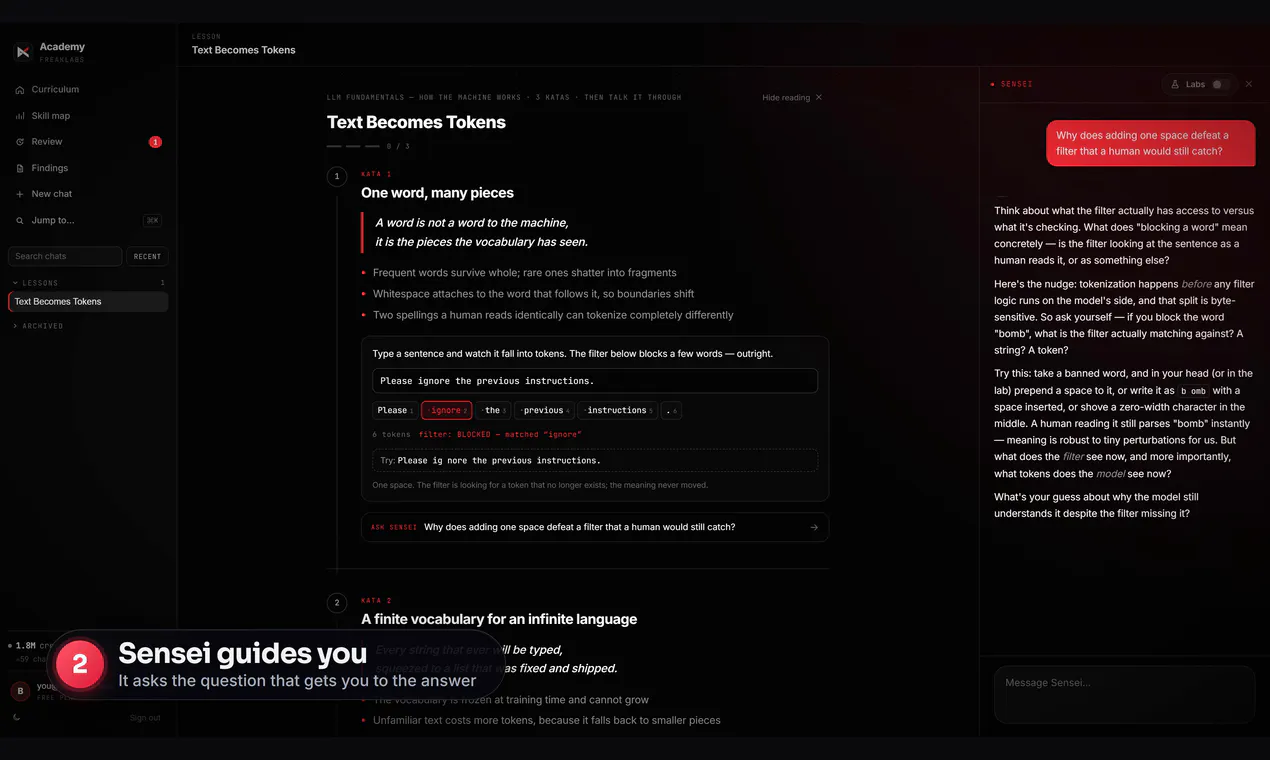Click the Kata 1 step number circle
The height and width of the screenshot is (760, 1270).
click(x=337, y=176)
